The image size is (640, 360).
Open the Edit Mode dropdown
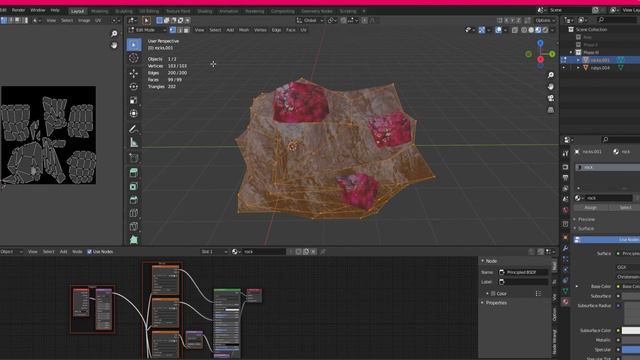coord(147,30)
